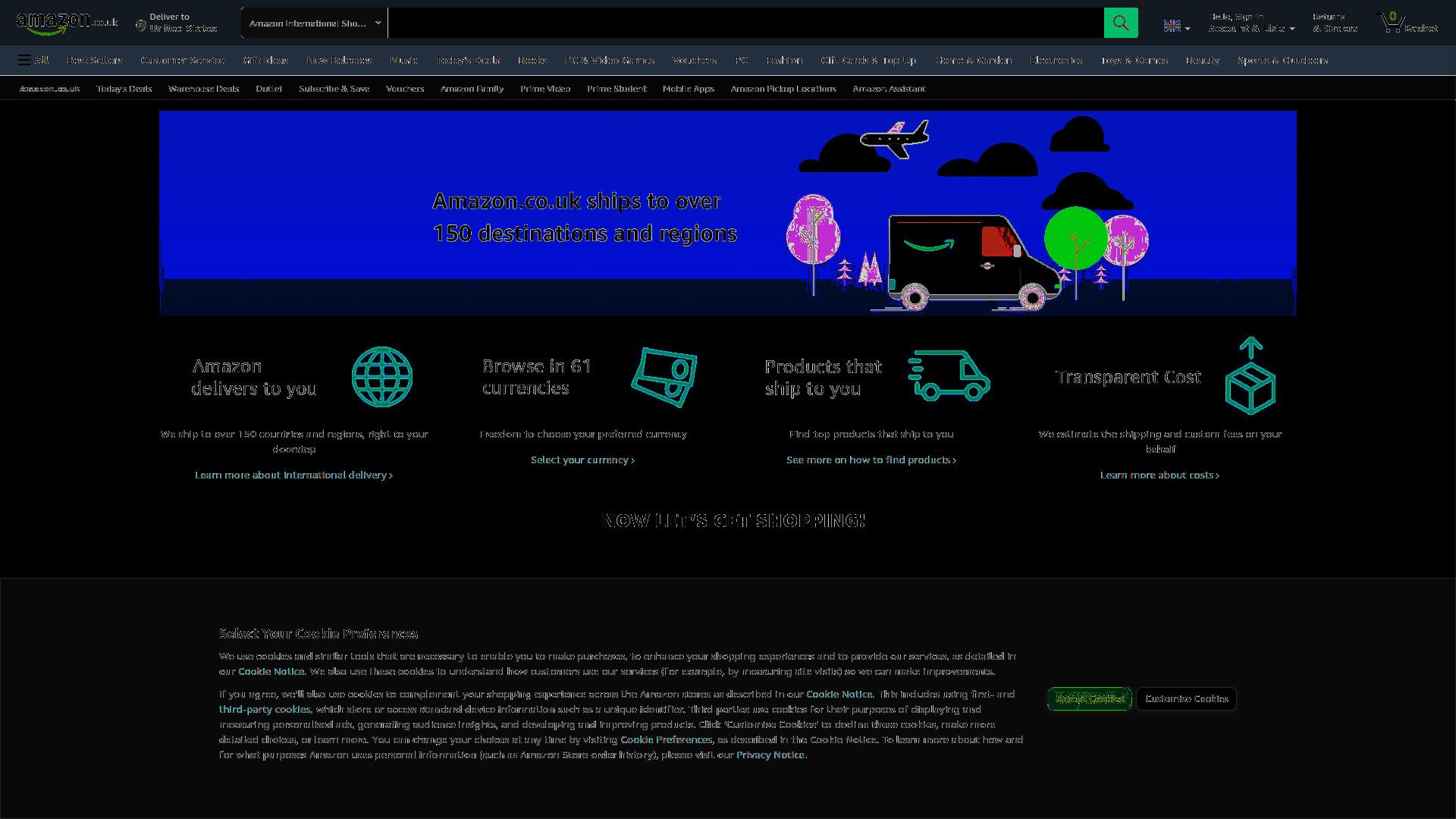The height and width of the screenshot is (819, 1456).
Task: Open PC & Video Games
Action: 610,60
